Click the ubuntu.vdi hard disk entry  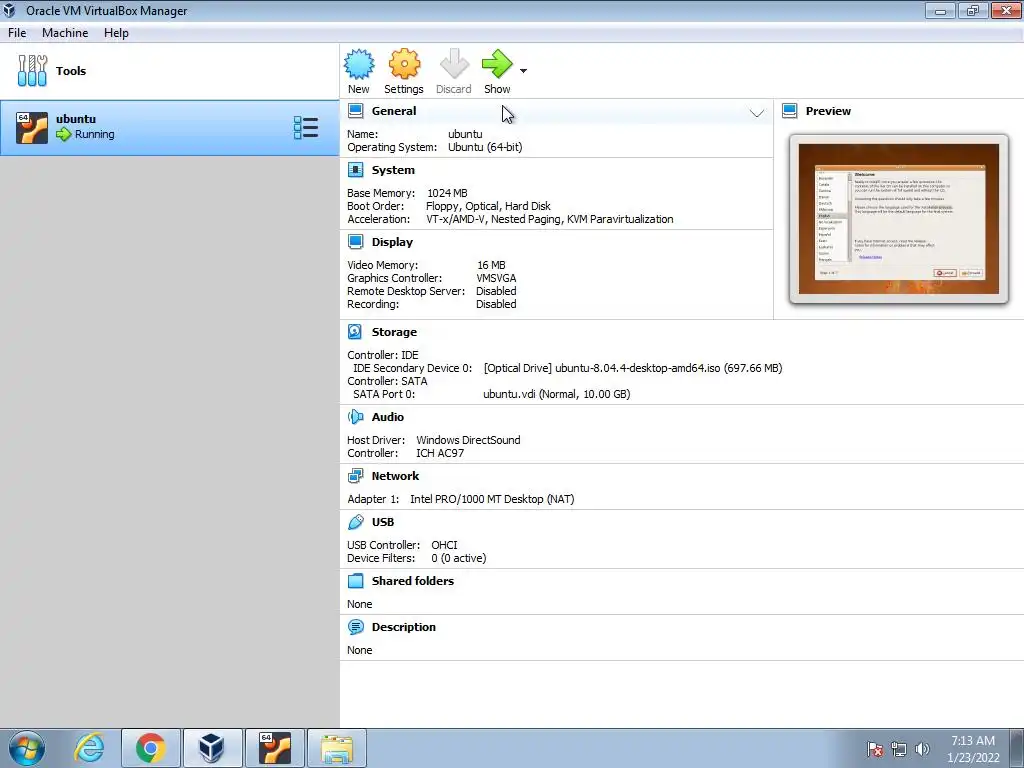tap(556, 394)
